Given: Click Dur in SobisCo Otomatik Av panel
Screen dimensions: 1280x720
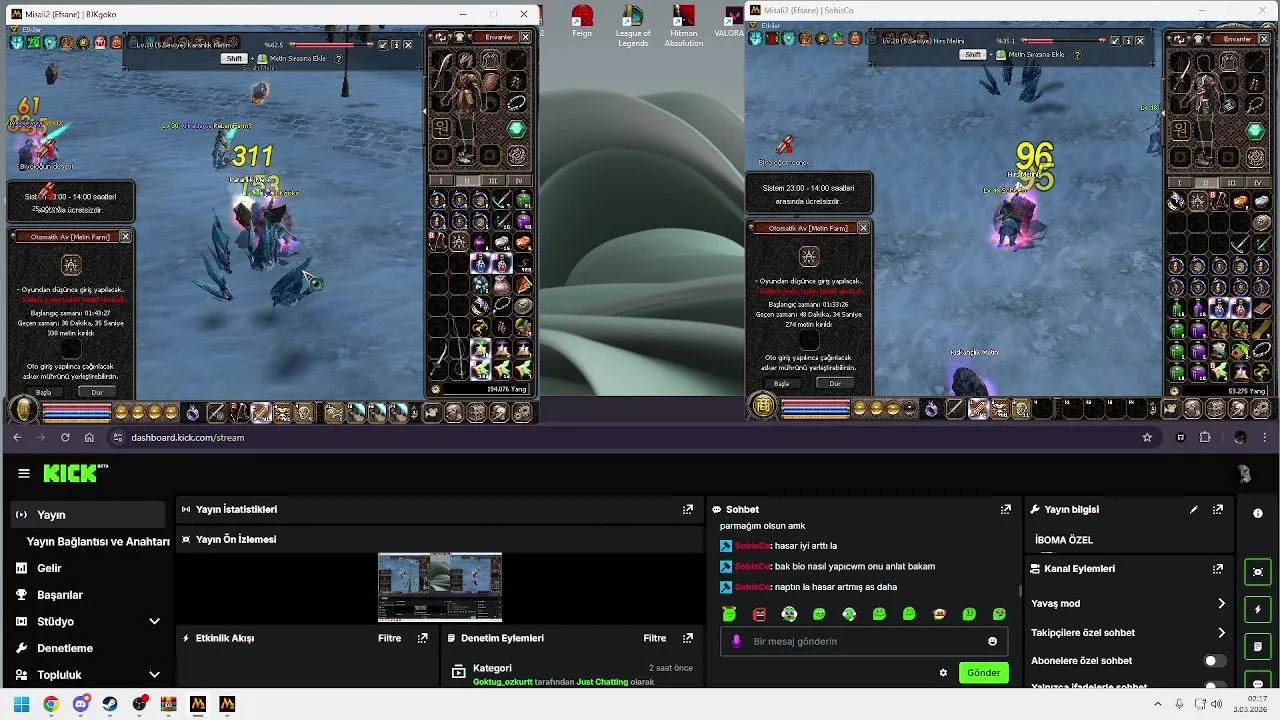Looking at the screenshot, I should [x=835, y=383].
